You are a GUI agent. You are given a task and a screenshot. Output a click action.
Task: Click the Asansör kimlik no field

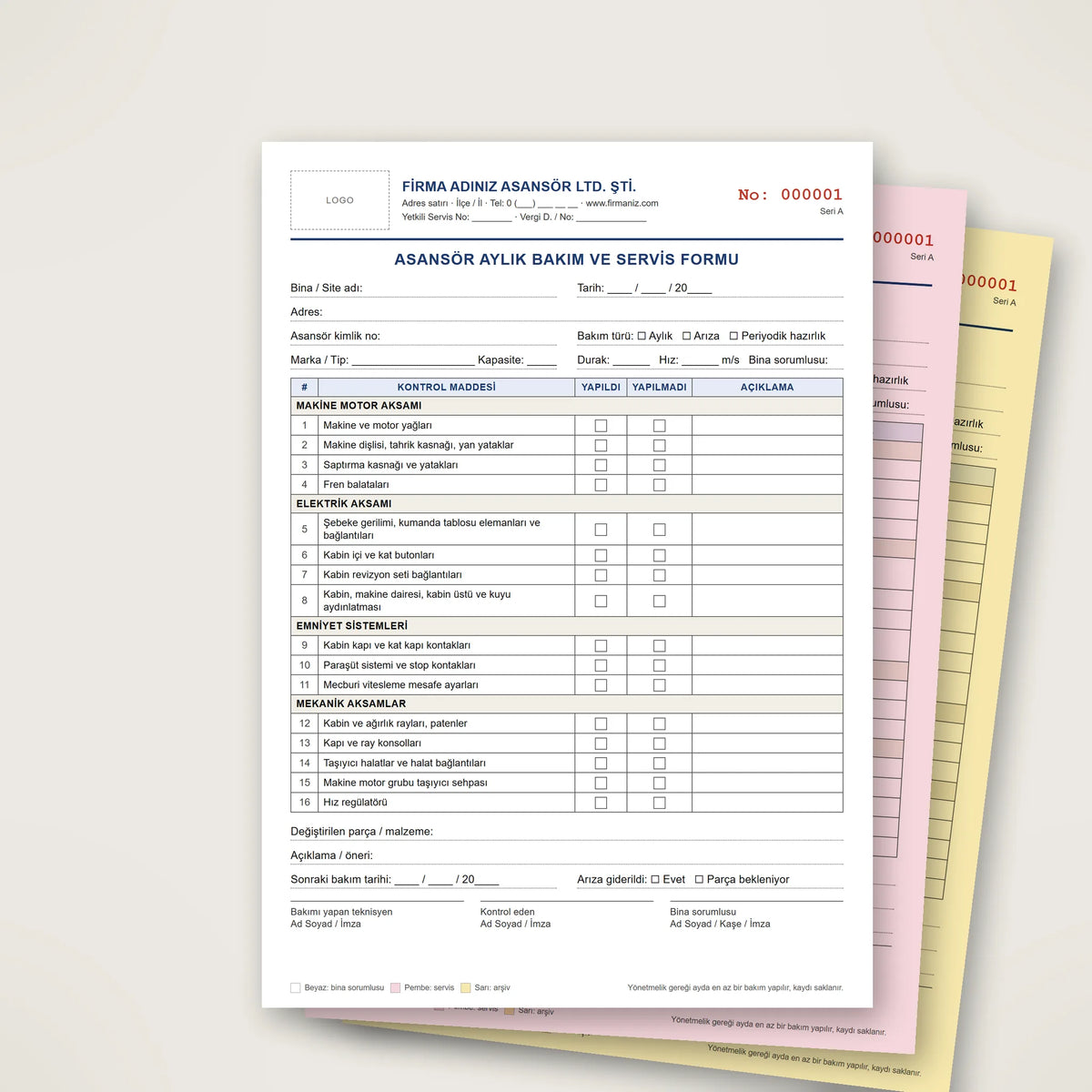423,336
